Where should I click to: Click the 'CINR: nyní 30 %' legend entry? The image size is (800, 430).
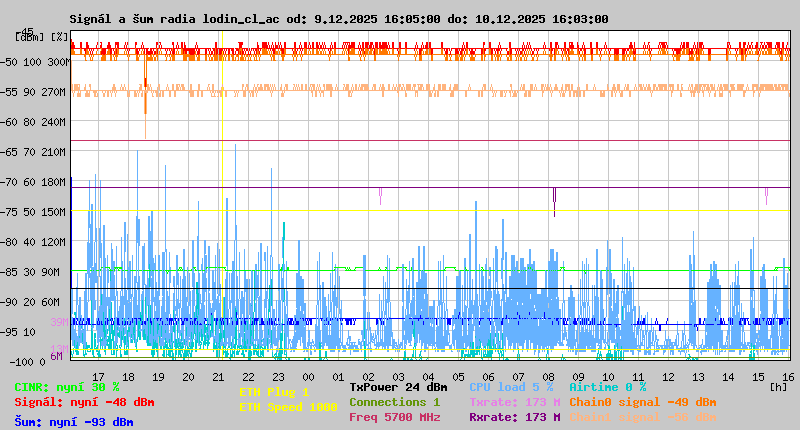click(x=67, y=388)
